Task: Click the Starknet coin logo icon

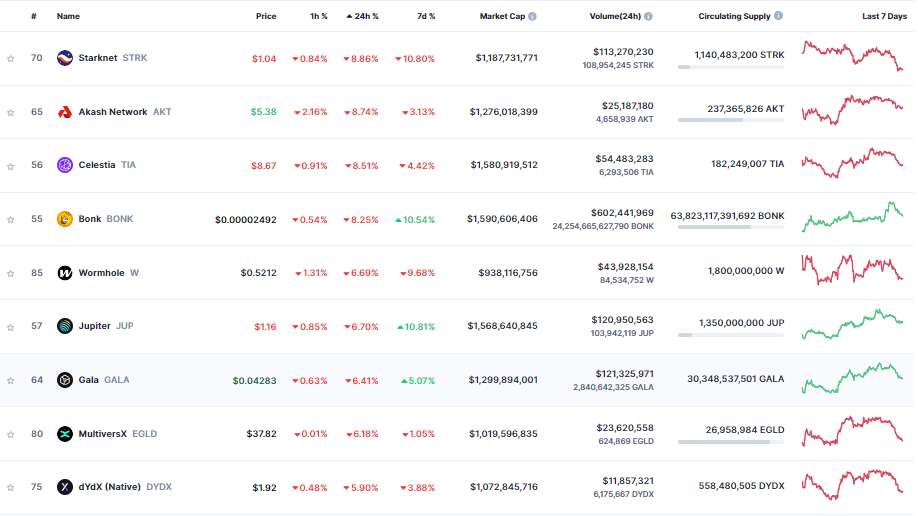Action: pyautogui.click(x=64, y=58)
